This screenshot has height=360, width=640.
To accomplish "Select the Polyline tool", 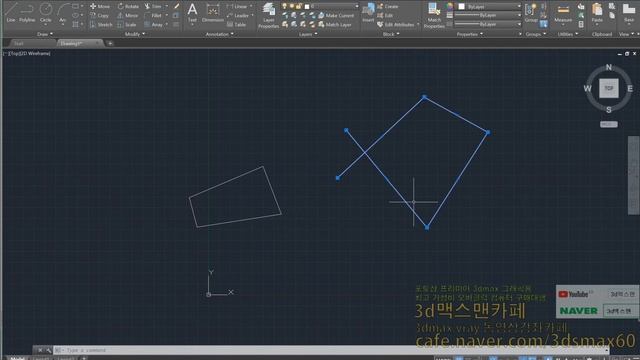I will [27, 12].
